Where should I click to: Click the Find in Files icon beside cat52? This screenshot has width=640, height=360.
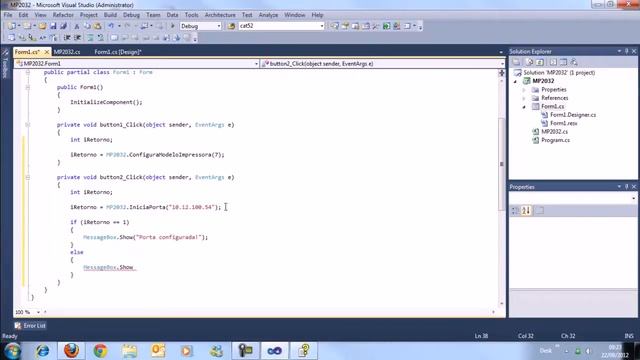point(231,26)
